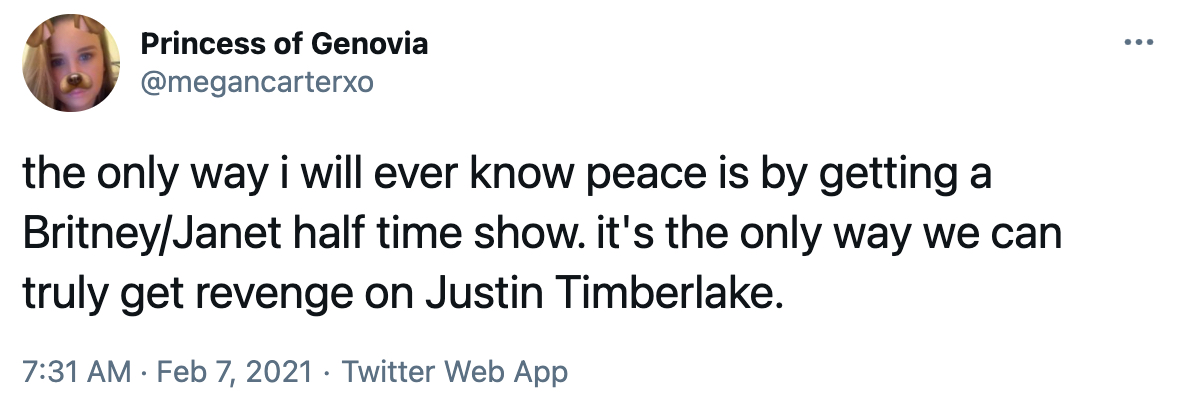This screenshot has height=414, width=1182.
Task: Open the Twitter Web App source link
Action: coord(455,373)
